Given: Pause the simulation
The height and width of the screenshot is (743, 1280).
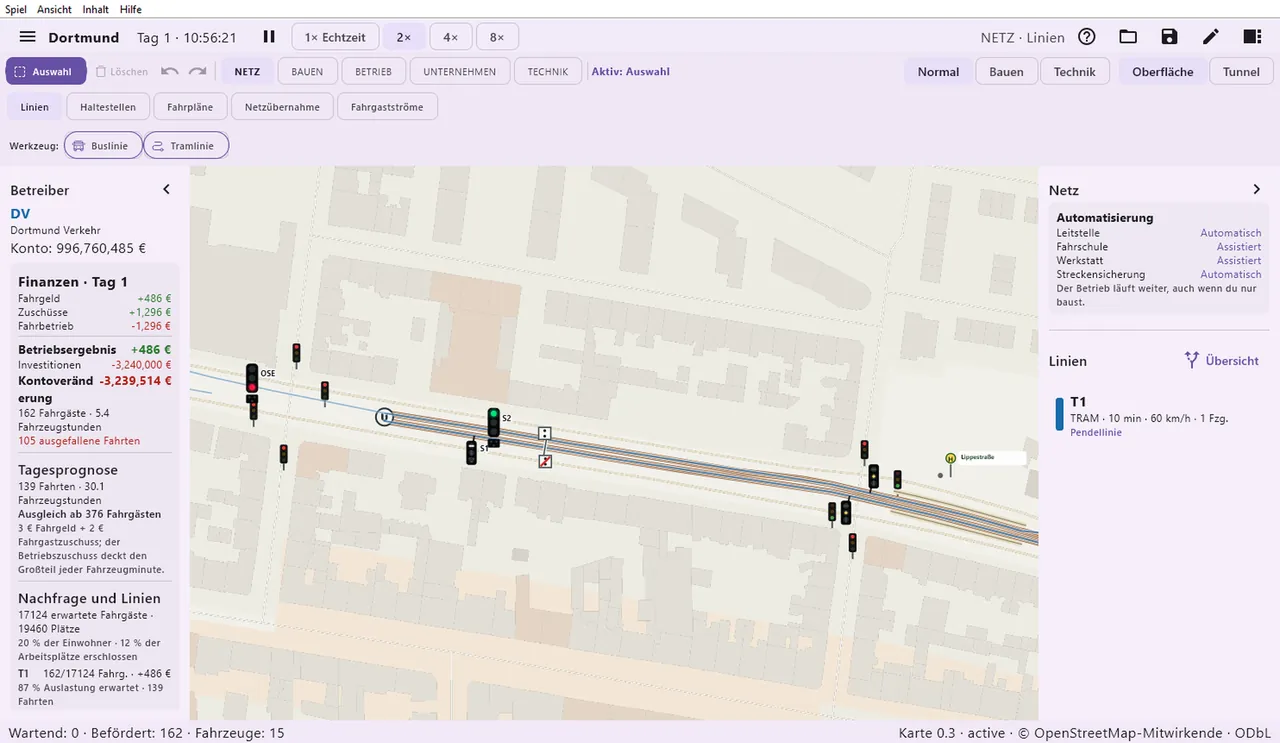Looking at the screenshot, I should pyautogui.click(x=269, y=37).
